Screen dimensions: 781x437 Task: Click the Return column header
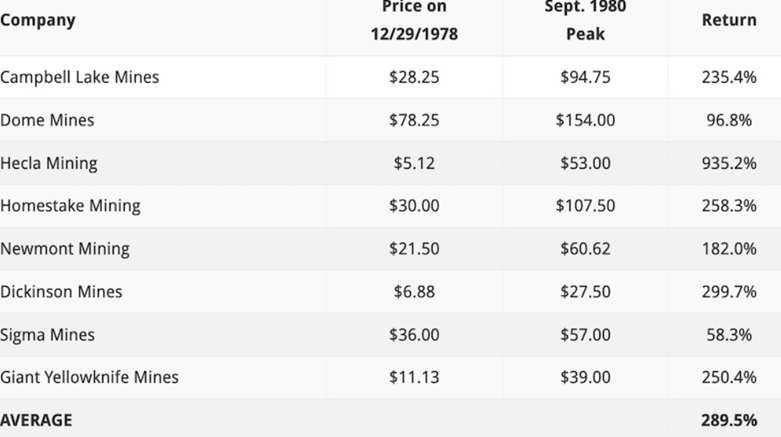tap(728, 20)
